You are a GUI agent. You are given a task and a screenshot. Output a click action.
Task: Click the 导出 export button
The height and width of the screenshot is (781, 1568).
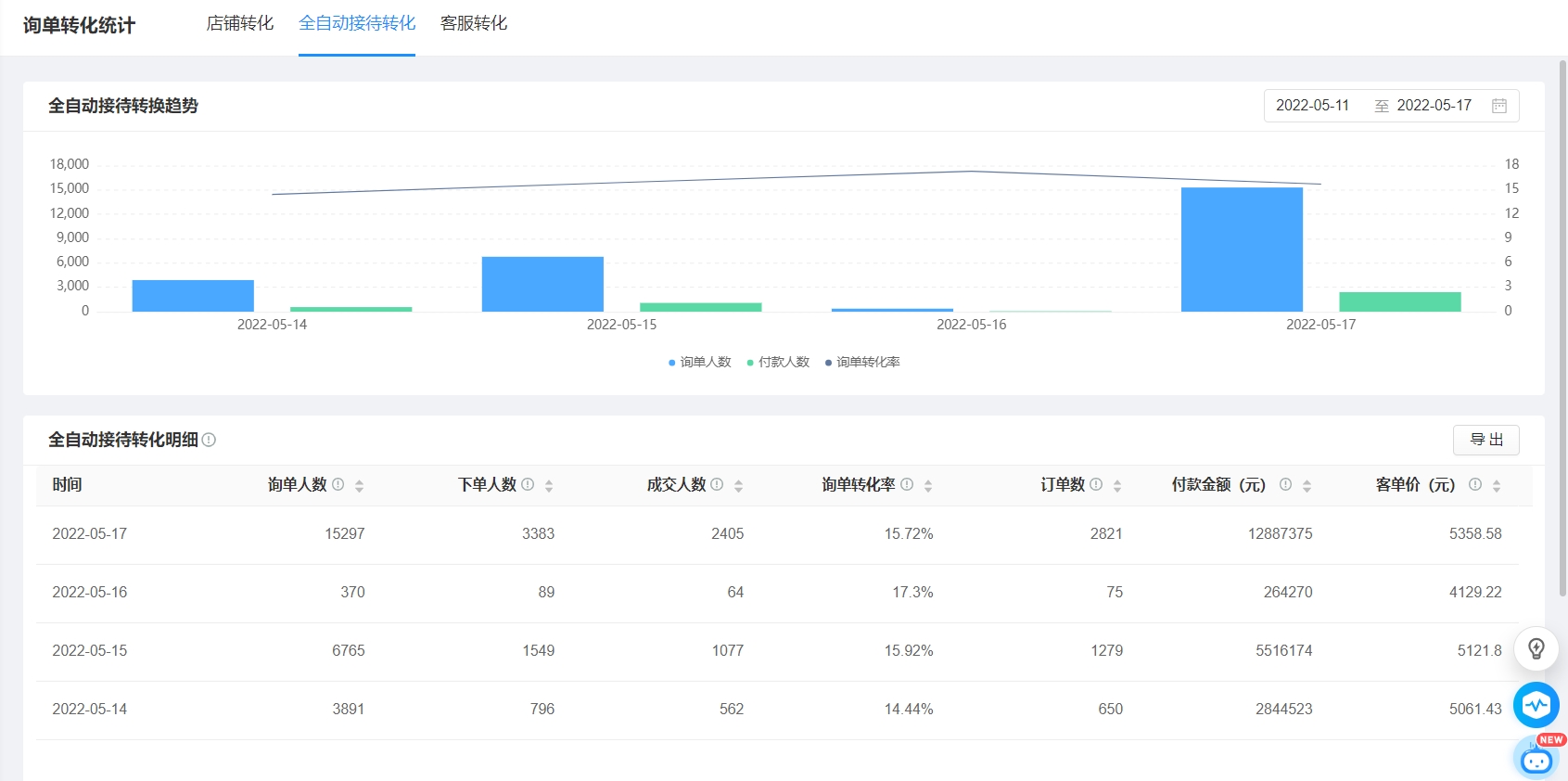point(1486,440)
